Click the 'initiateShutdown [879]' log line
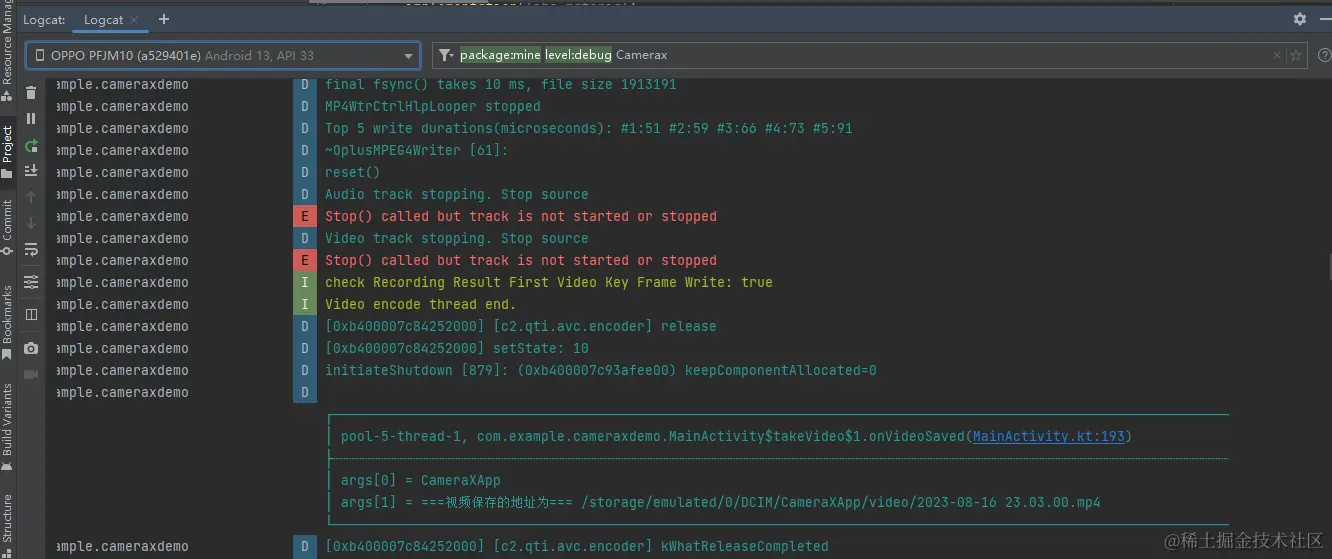 pyautogui.click(x=601, y=370)
